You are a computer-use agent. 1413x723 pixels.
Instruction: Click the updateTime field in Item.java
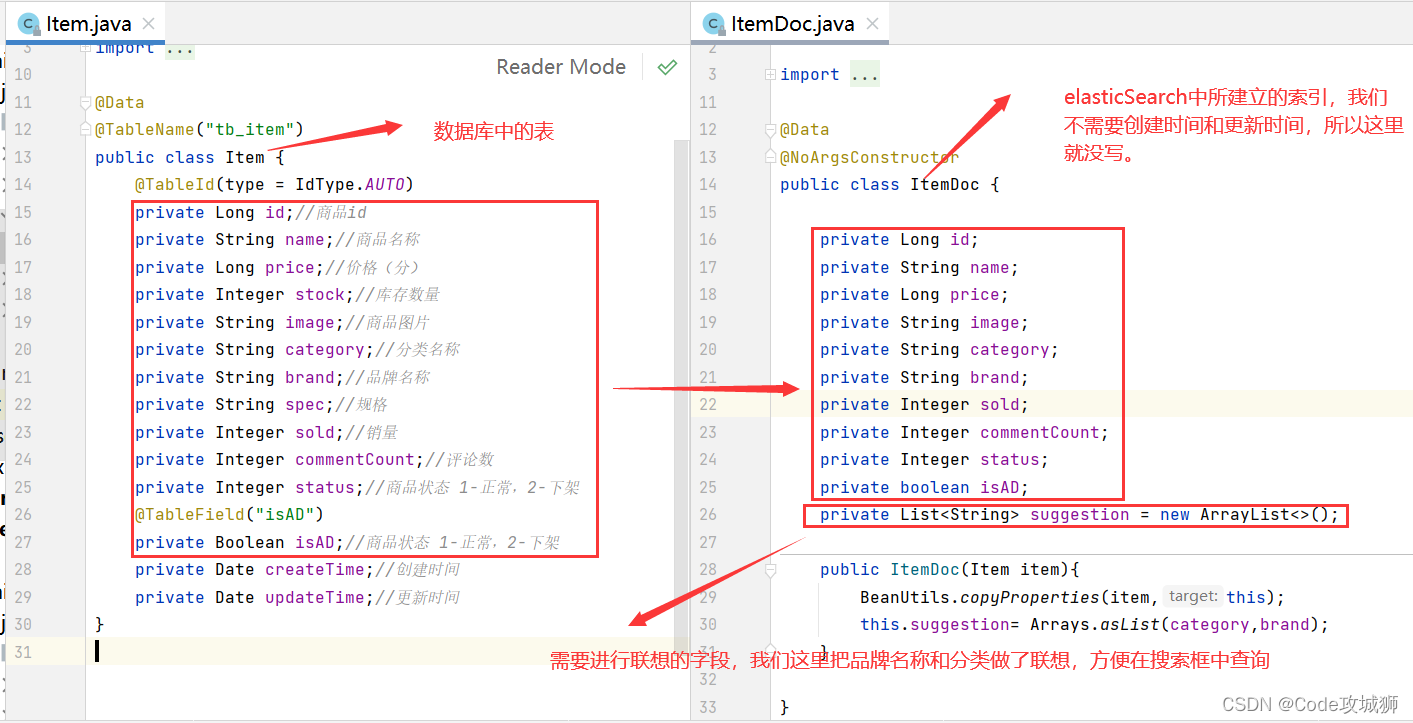(315, 597)
